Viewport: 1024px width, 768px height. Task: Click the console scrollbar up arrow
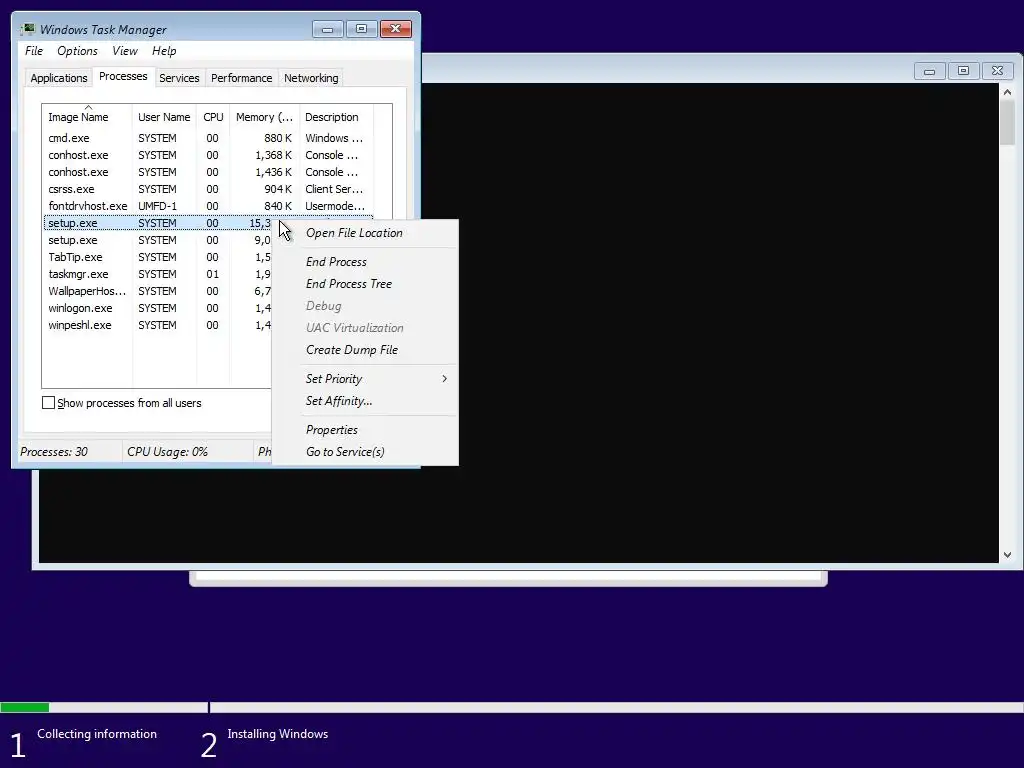click(1008, 92)
